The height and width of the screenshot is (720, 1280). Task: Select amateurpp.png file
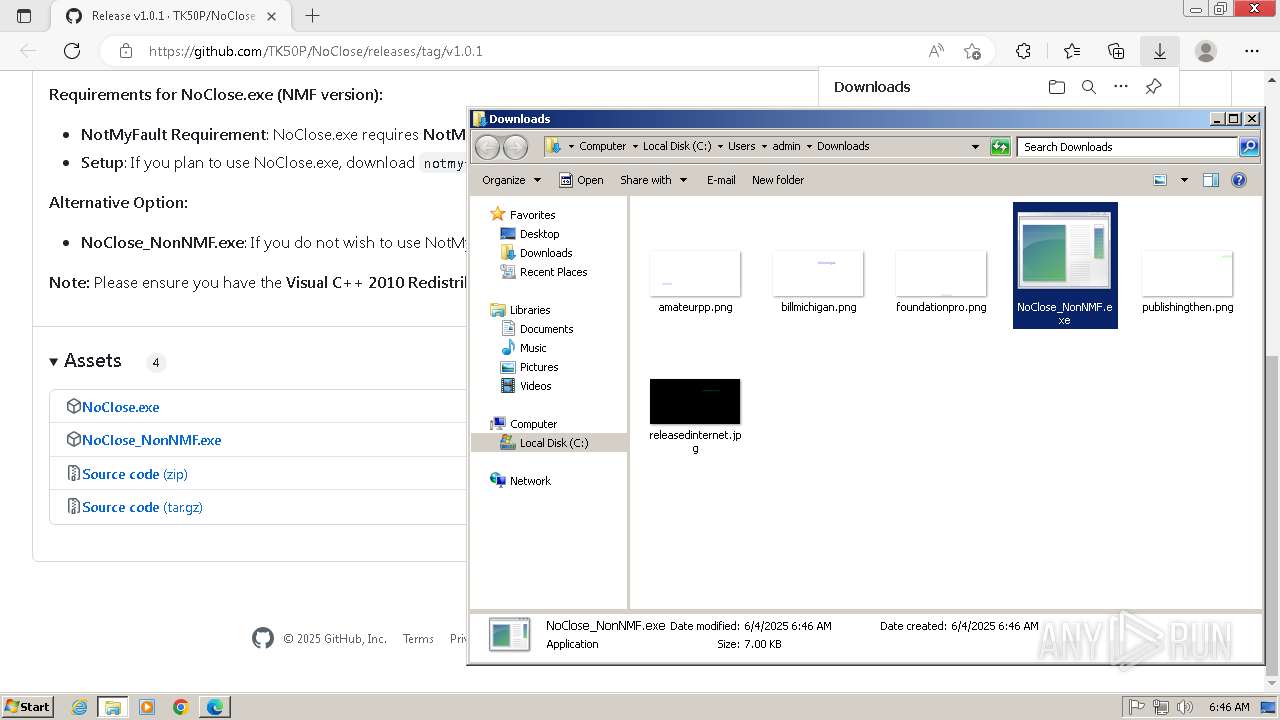click(695, 283)
